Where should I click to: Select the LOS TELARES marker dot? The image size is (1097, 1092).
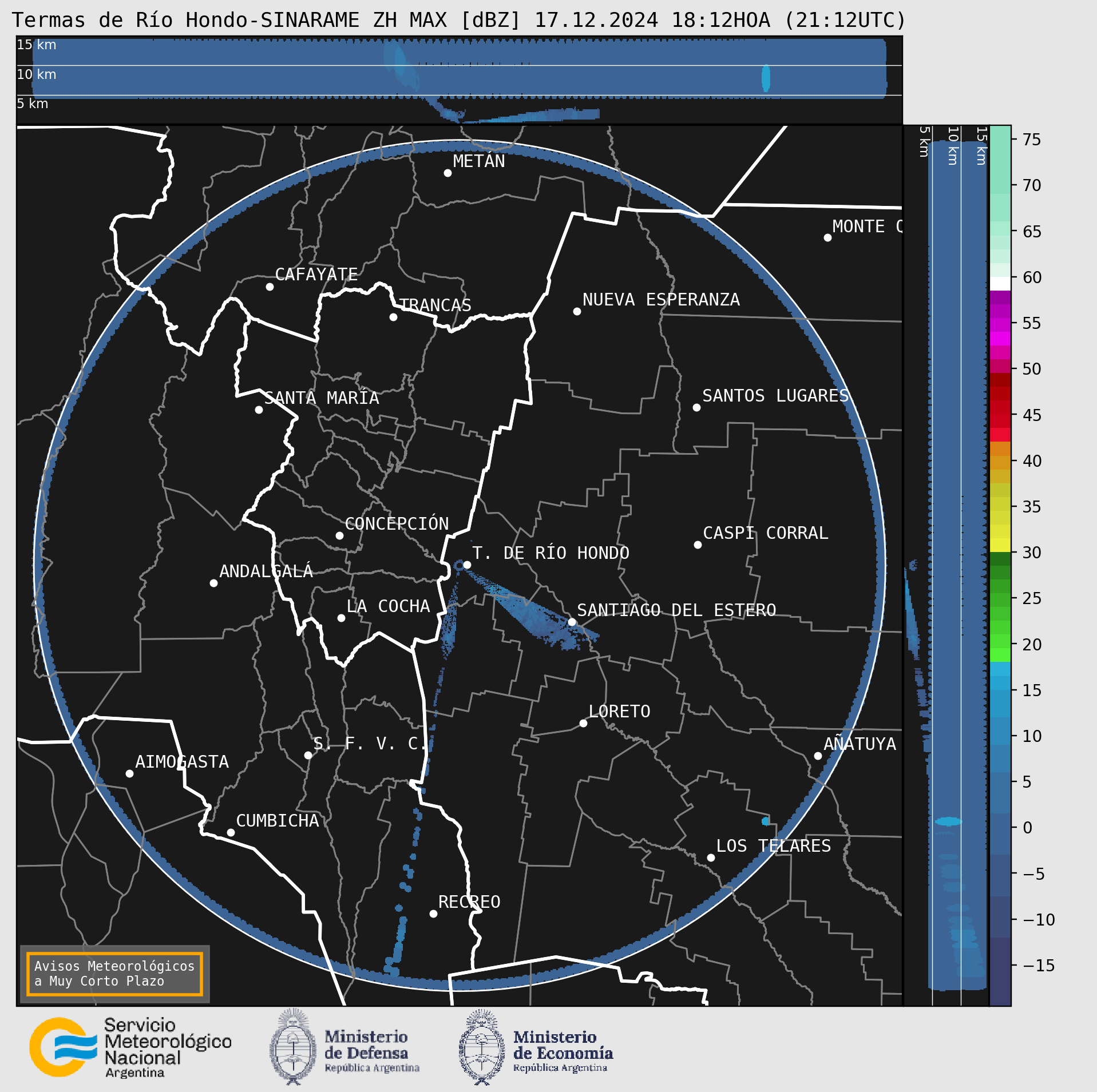(x=711, y=857)
